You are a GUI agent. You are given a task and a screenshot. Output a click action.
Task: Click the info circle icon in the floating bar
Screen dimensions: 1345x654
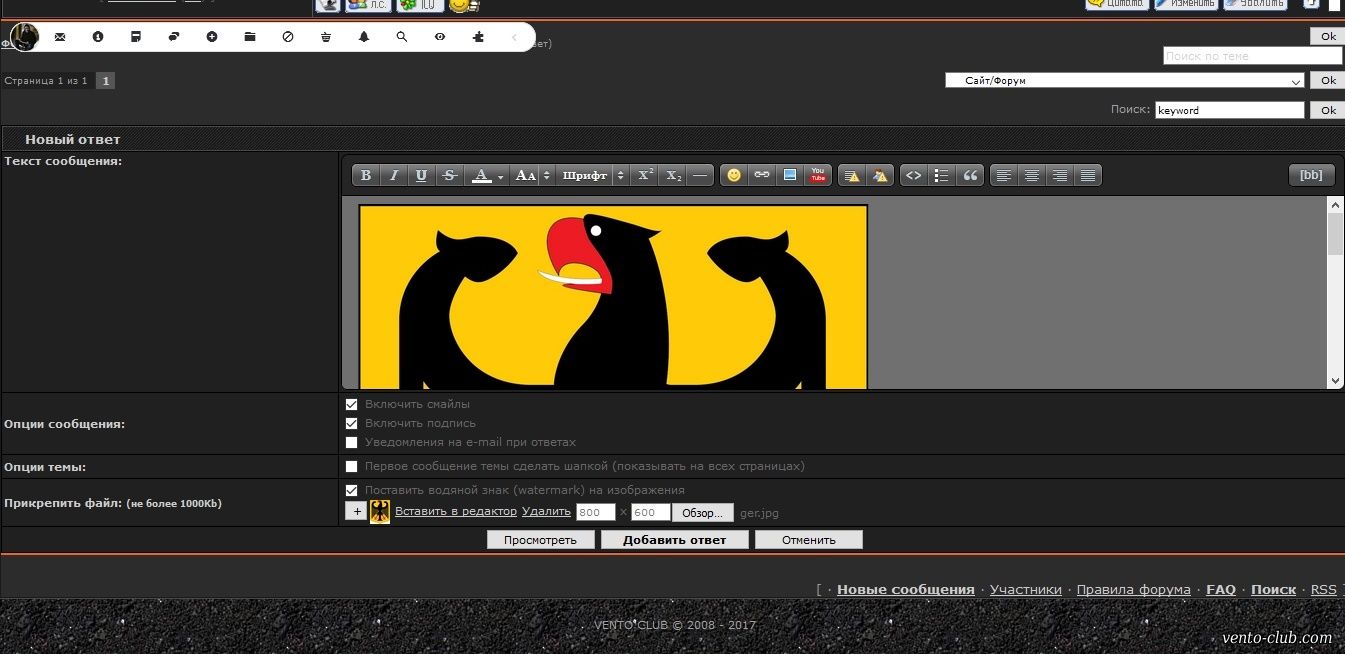pyautogui.click(x=98, y=37)
